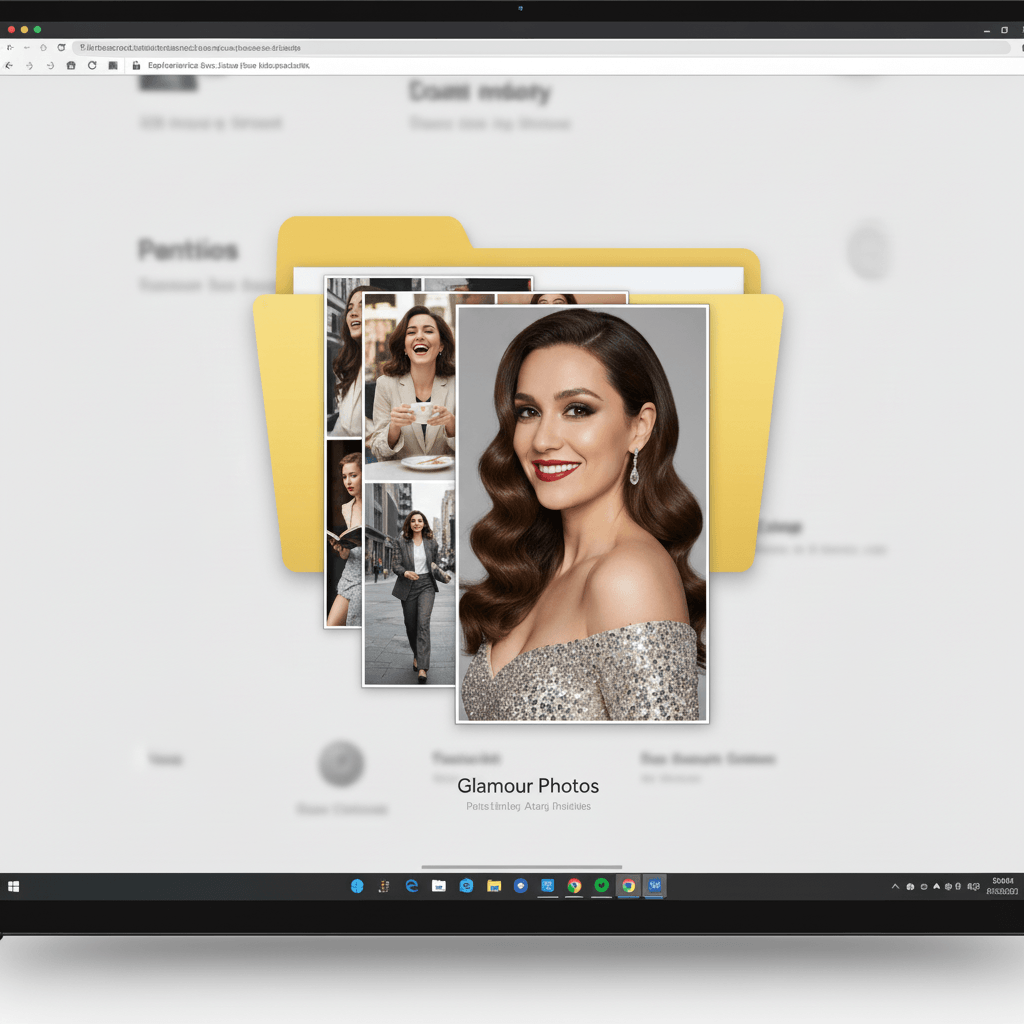Click the gray subtitle under Glamour Photos
Image resolution: width=1024 pixels, height=1024 pixels.
coord(528,807)
